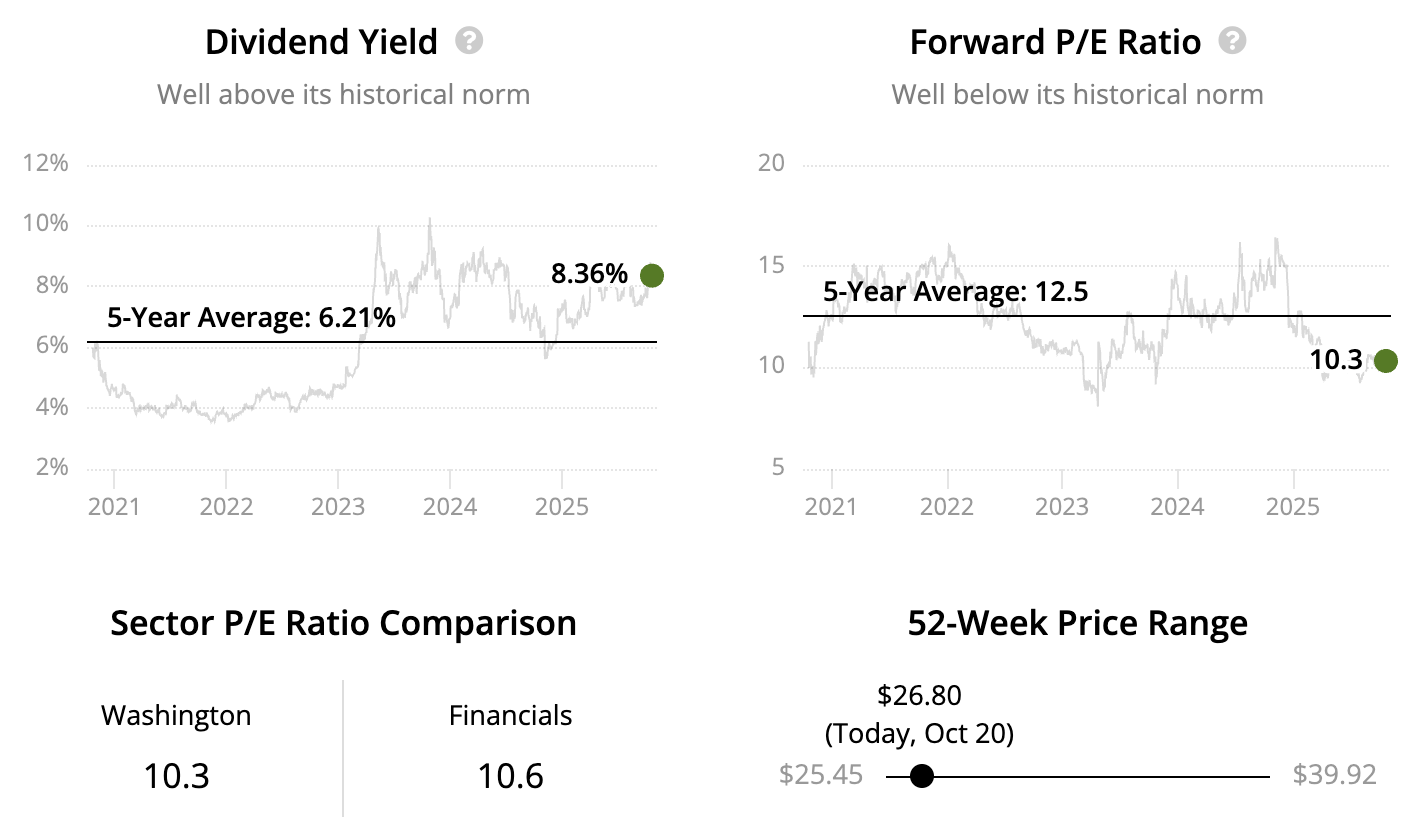Click the Washington P/E value 10.3
The height and width of the screenshot is (836, 1424).
click(176, 776)
